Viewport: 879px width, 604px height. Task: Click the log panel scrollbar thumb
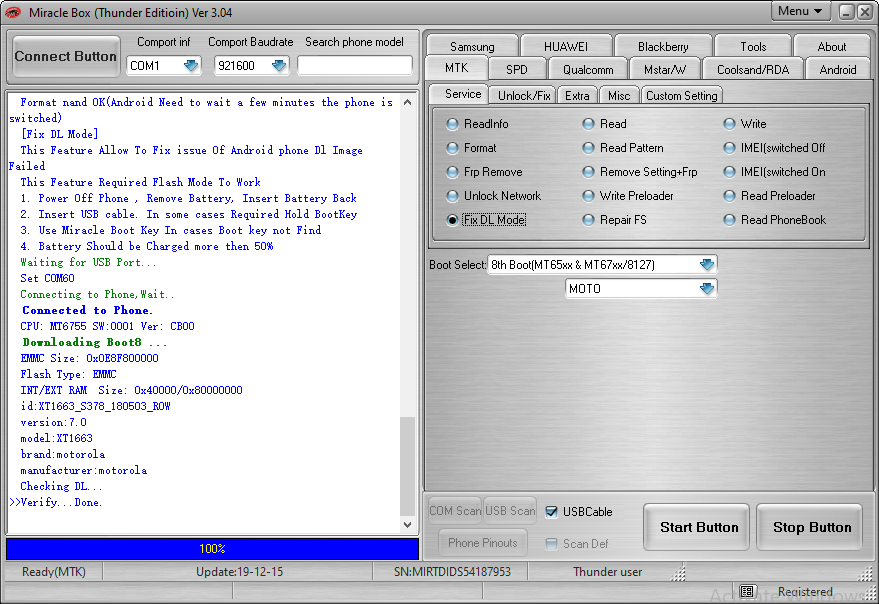408,466
